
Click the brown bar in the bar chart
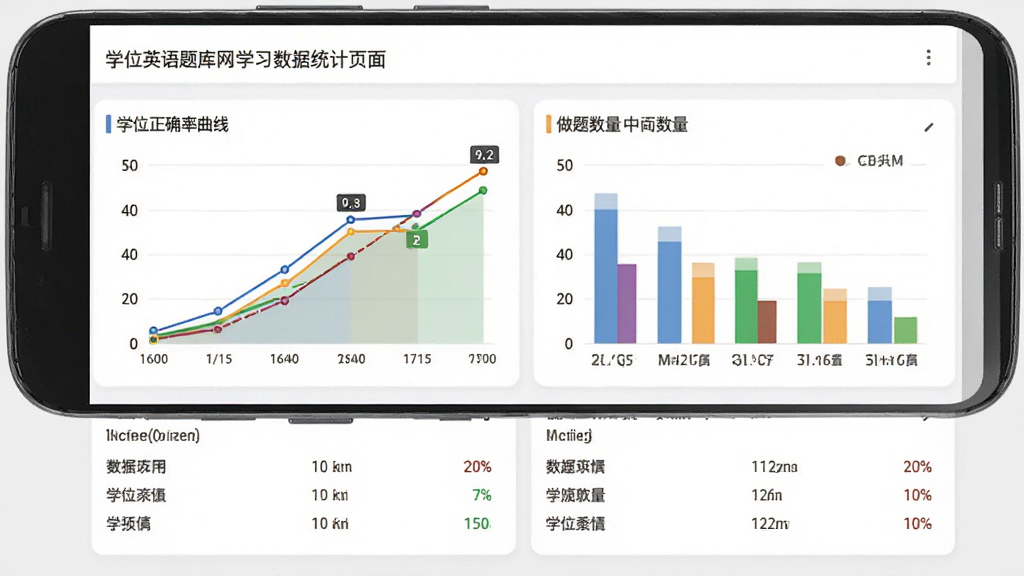point(767,322)
